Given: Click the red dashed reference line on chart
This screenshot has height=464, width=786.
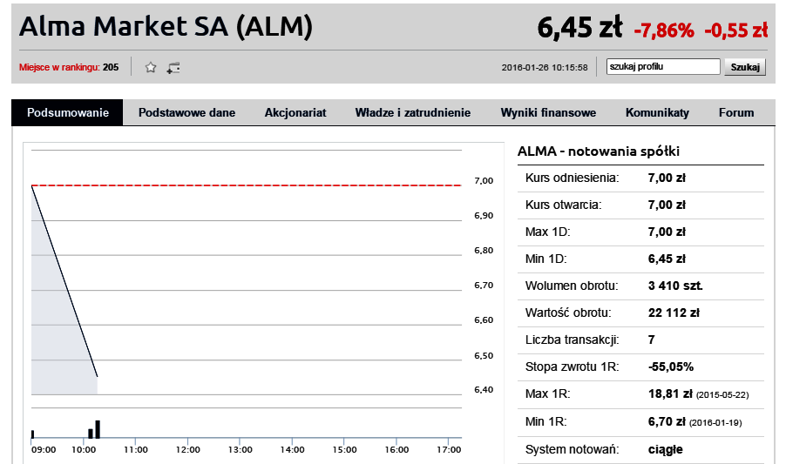Looking at the screenshot, I should click(246, 185).
